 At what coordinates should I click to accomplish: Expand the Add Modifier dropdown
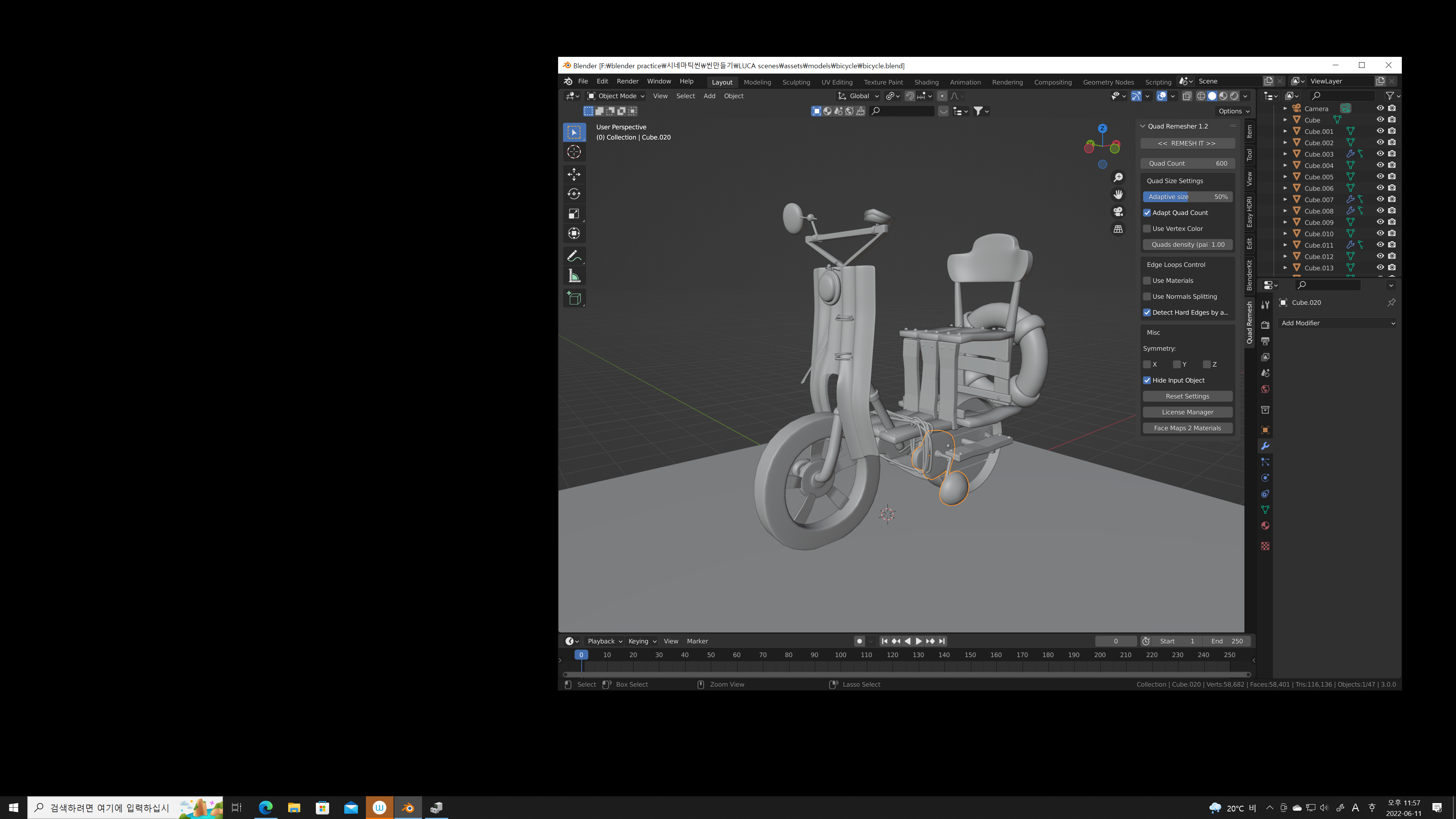point(1337,323)
